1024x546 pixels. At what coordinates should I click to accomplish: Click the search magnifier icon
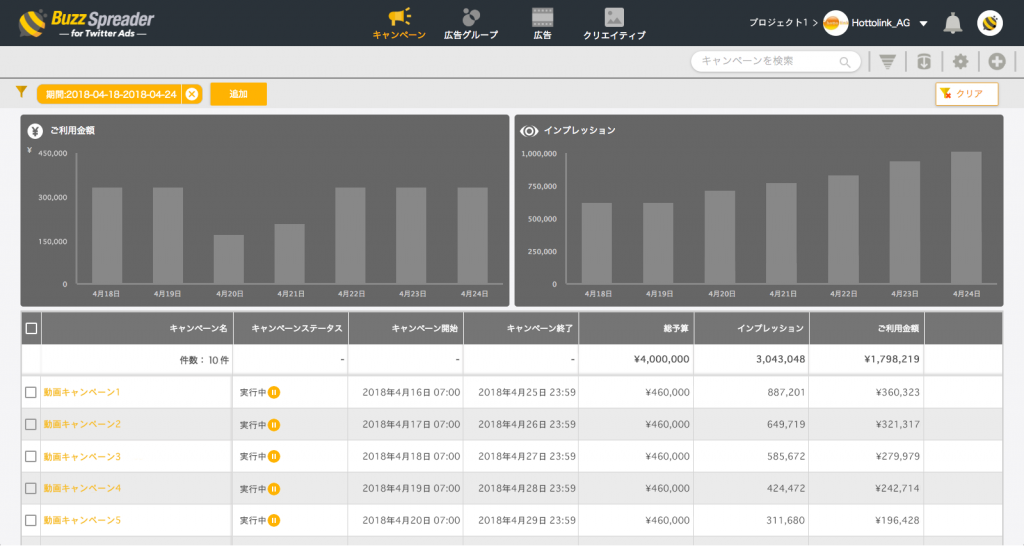(845, 62)
